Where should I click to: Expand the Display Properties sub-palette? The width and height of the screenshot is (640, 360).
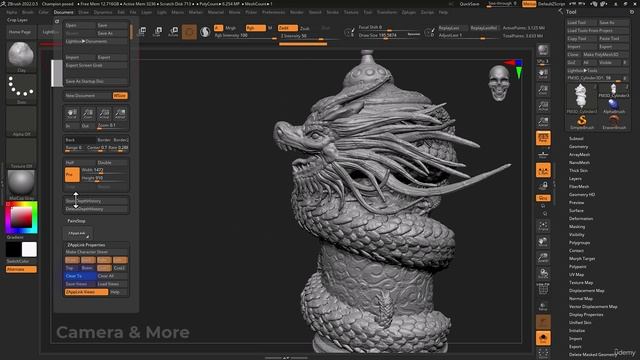point(586,314)
